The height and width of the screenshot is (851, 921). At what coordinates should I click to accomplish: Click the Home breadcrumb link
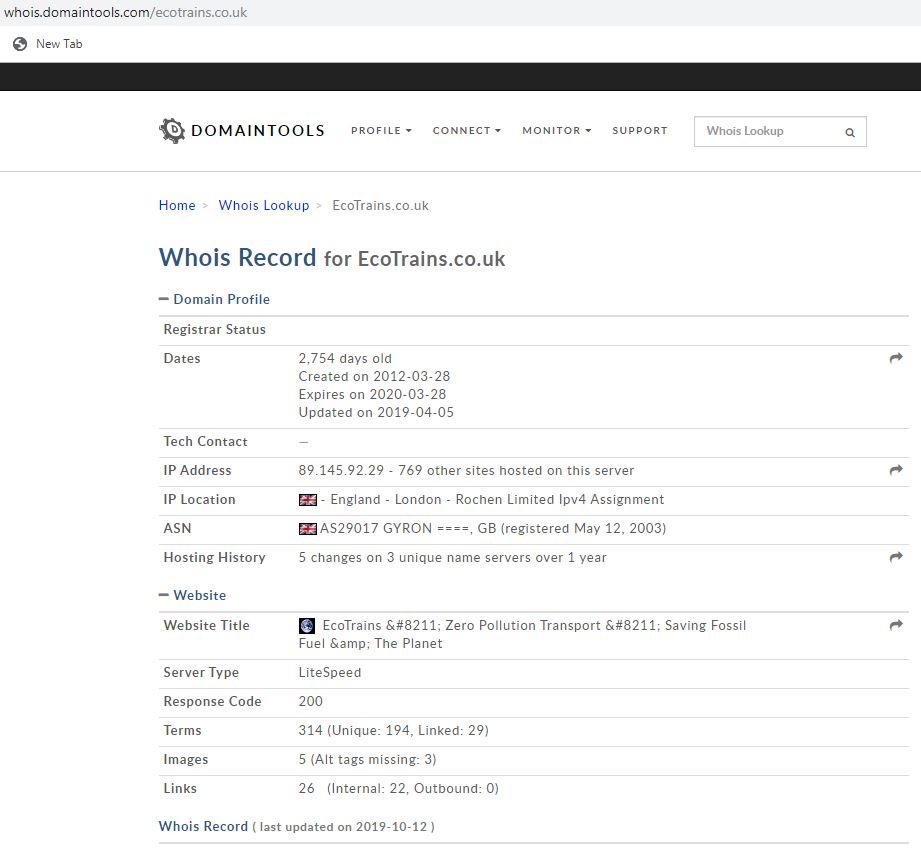point(177,206)
